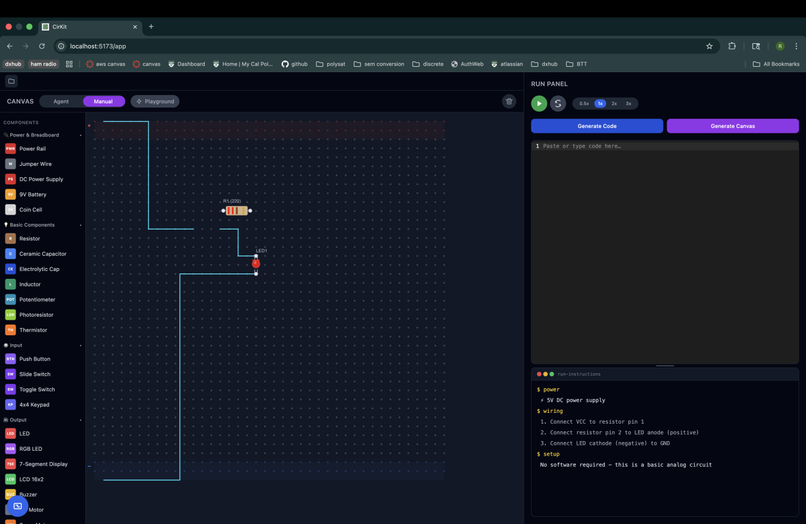
Task: Click the Generate Canvas button
Action: (x=732, y=126)
